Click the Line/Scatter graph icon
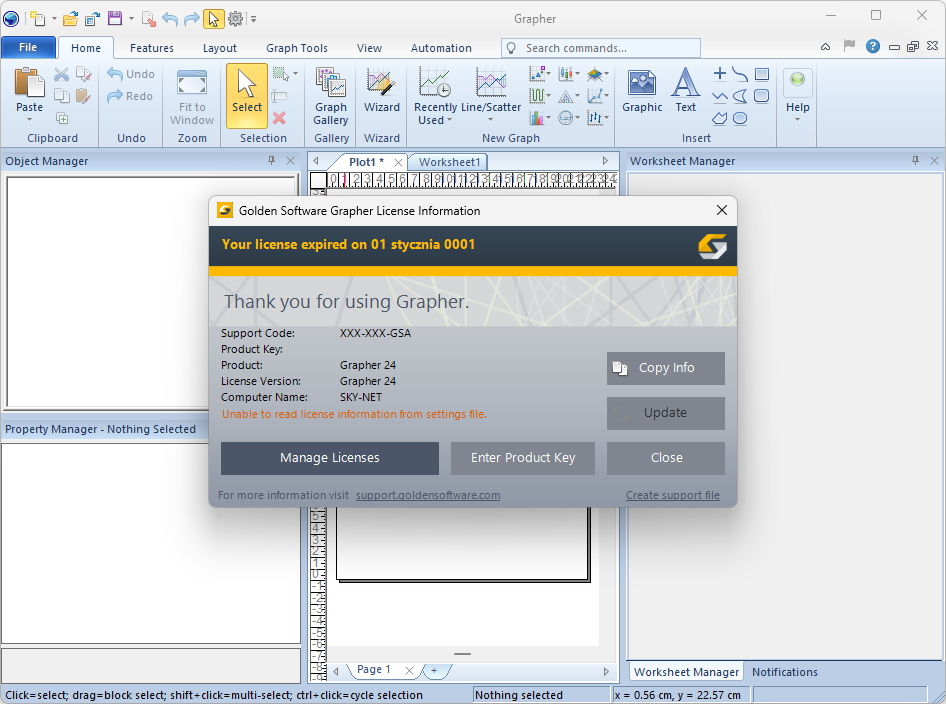 tap(490, 82)
